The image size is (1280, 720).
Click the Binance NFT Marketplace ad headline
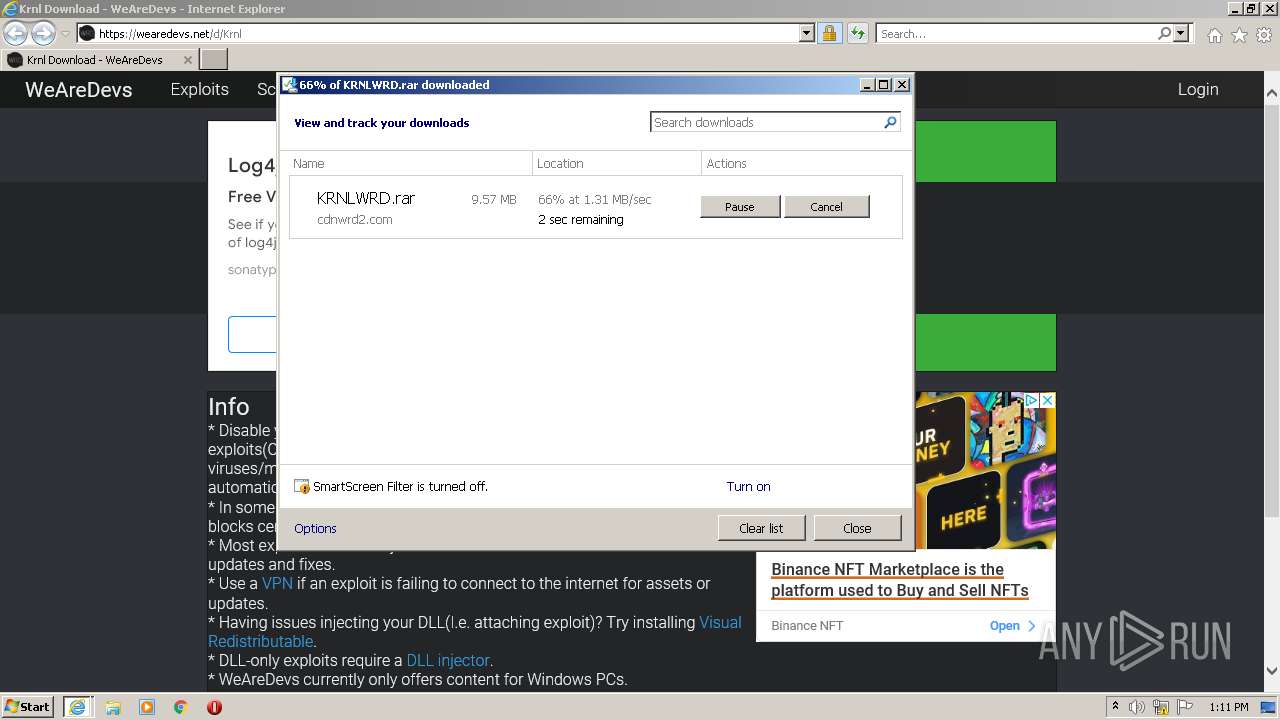(900, 580)
